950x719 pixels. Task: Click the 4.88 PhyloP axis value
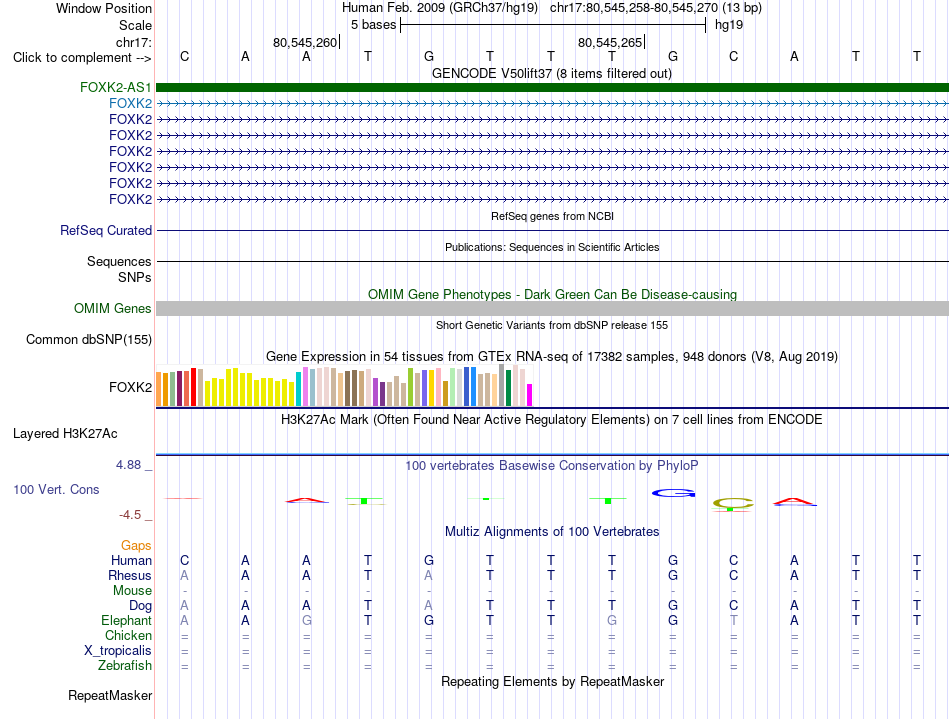128,465
